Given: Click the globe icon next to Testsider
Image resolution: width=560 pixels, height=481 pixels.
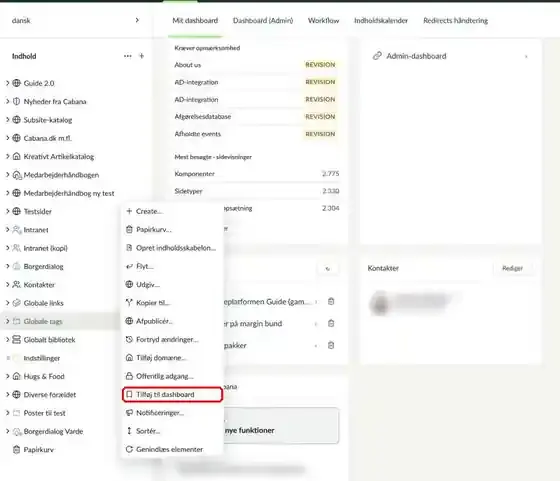Looking at the screenshot, I should pyautogui.click(x=16, y=211).
